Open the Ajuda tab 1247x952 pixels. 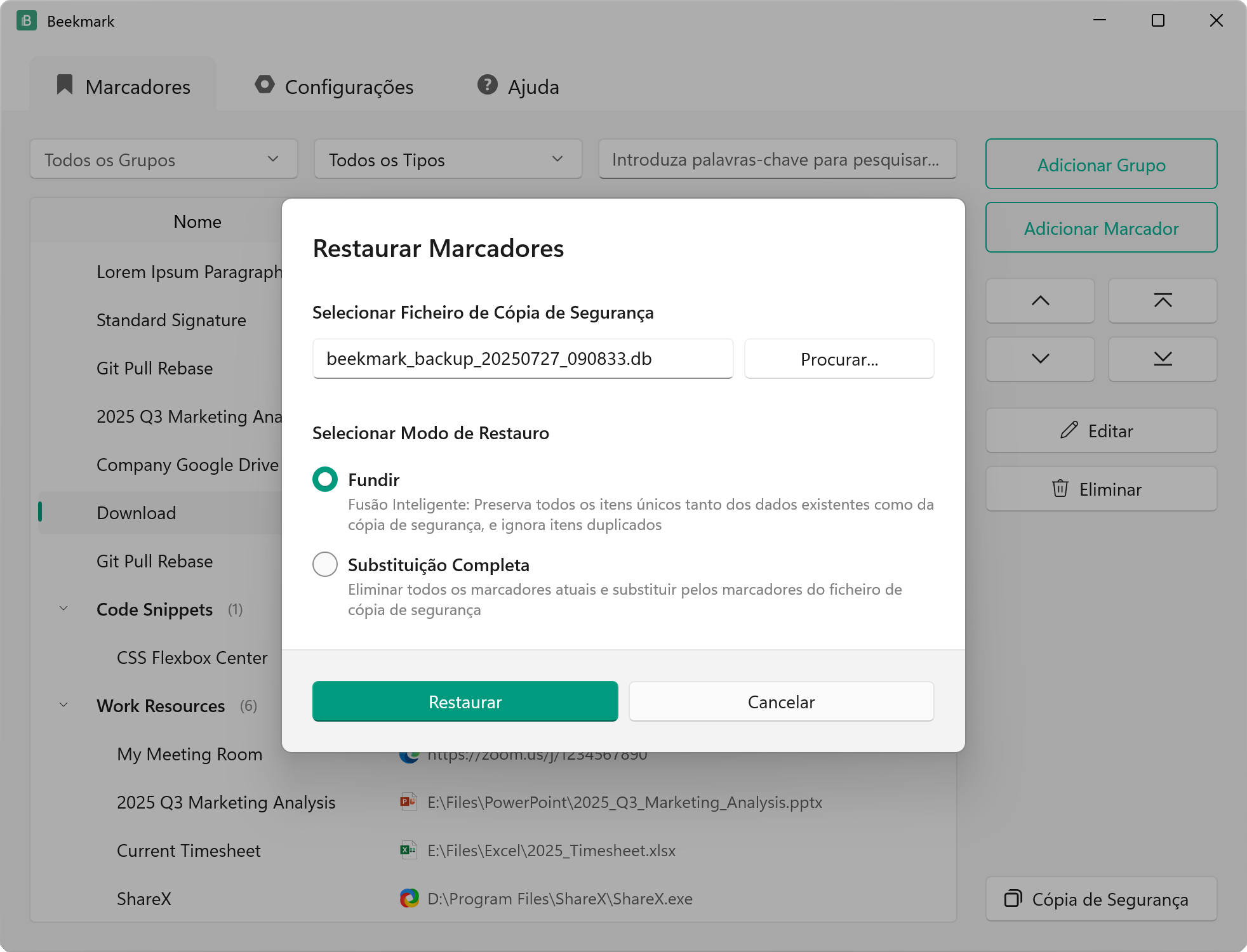click(x=518, y=86)
